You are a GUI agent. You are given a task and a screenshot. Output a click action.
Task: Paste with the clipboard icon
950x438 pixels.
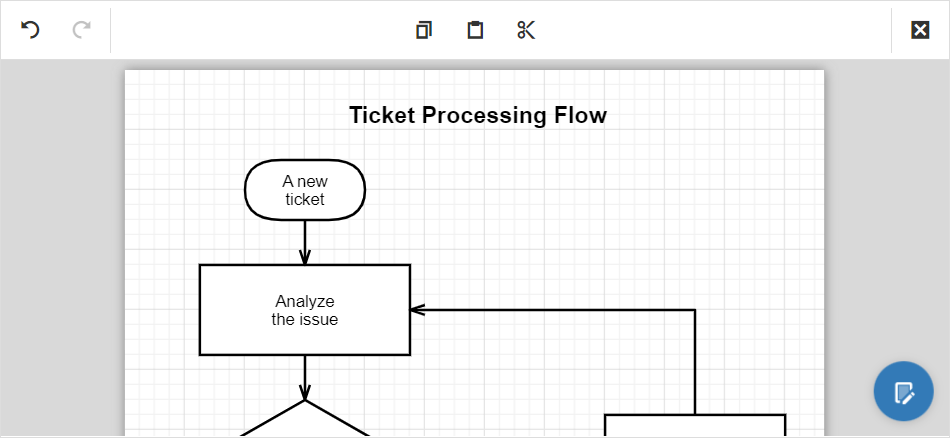475,30
